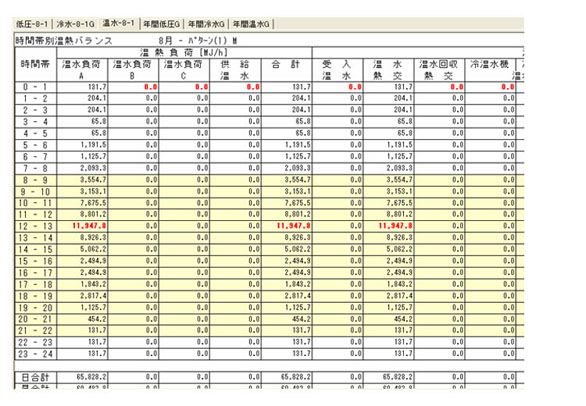Viewport: 586px width, 406px height.
Task: Select the 温水負荷 A column header
Action: point(82,70)
